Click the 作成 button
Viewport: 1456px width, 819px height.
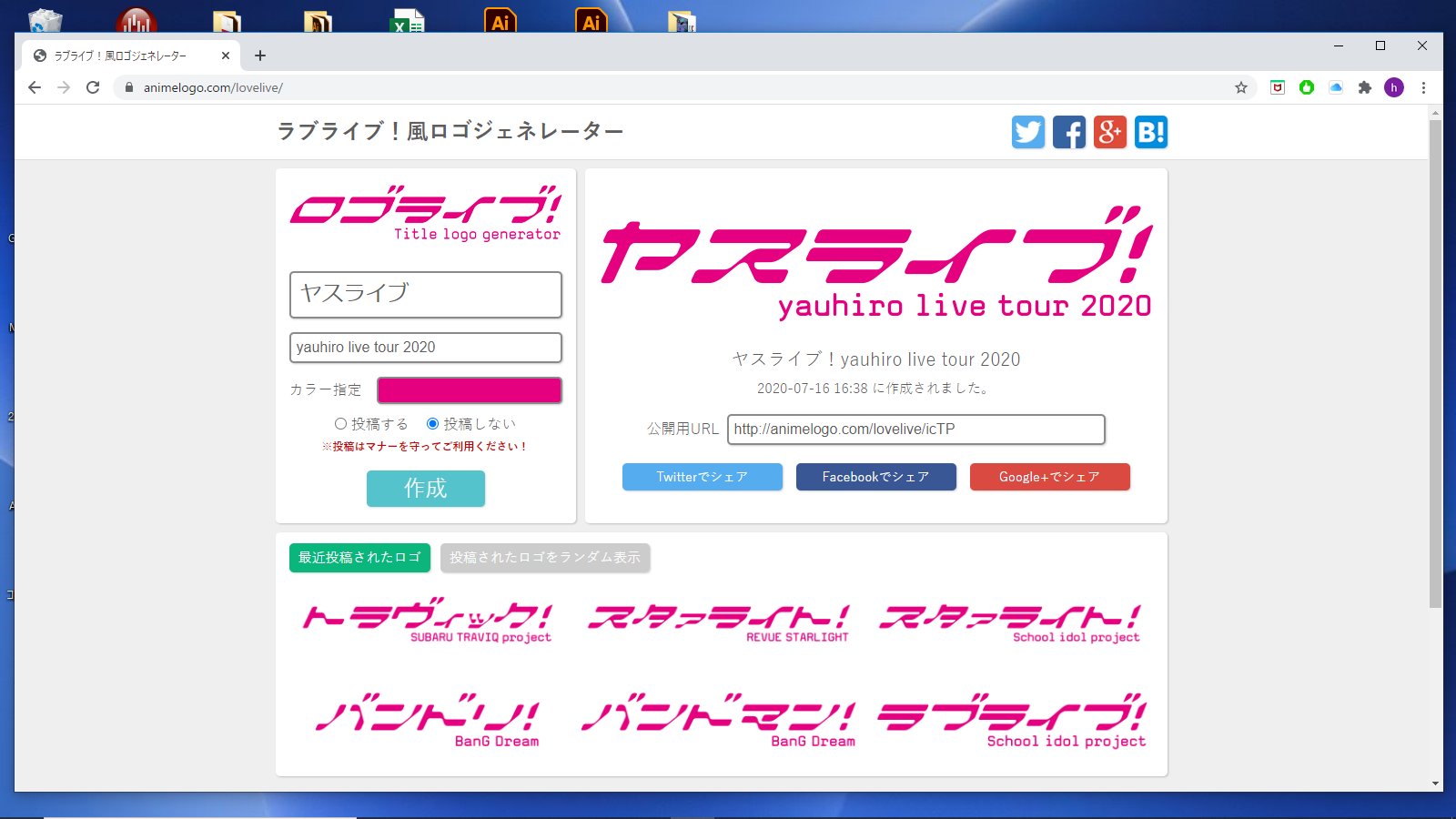pos(426,489)
